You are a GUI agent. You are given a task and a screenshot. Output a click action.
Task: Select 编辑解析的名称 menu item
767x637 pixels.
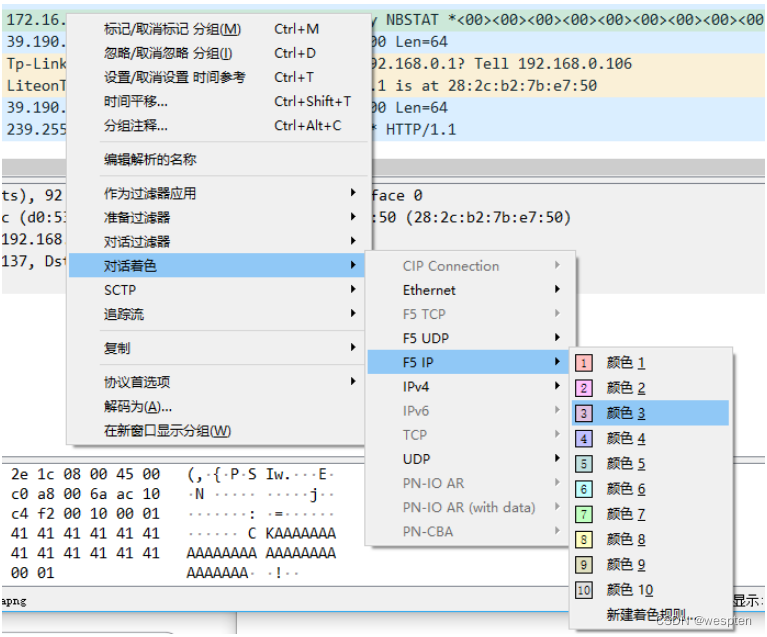click(x=218, y=159)
